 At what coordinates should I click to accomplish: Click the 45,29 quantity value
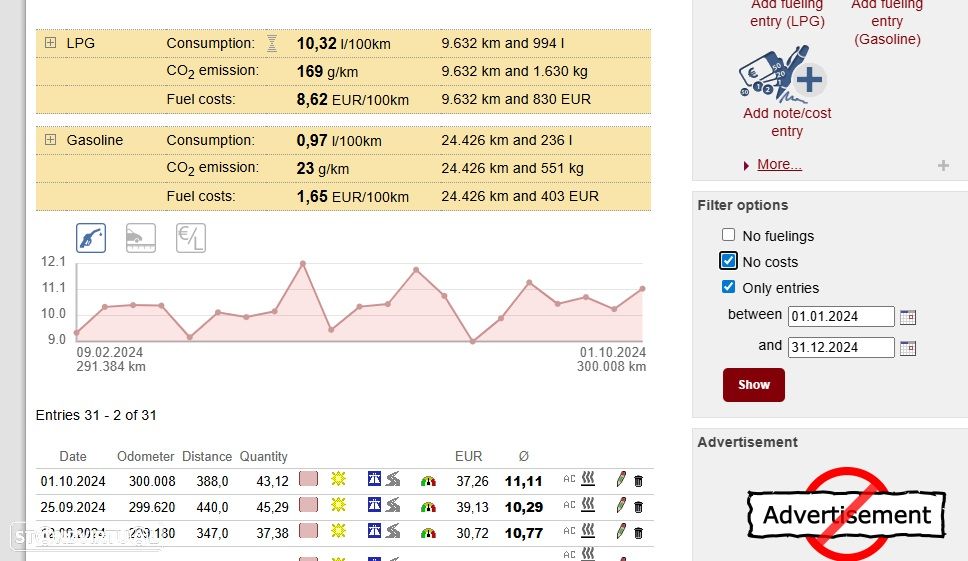pos(272,507)
